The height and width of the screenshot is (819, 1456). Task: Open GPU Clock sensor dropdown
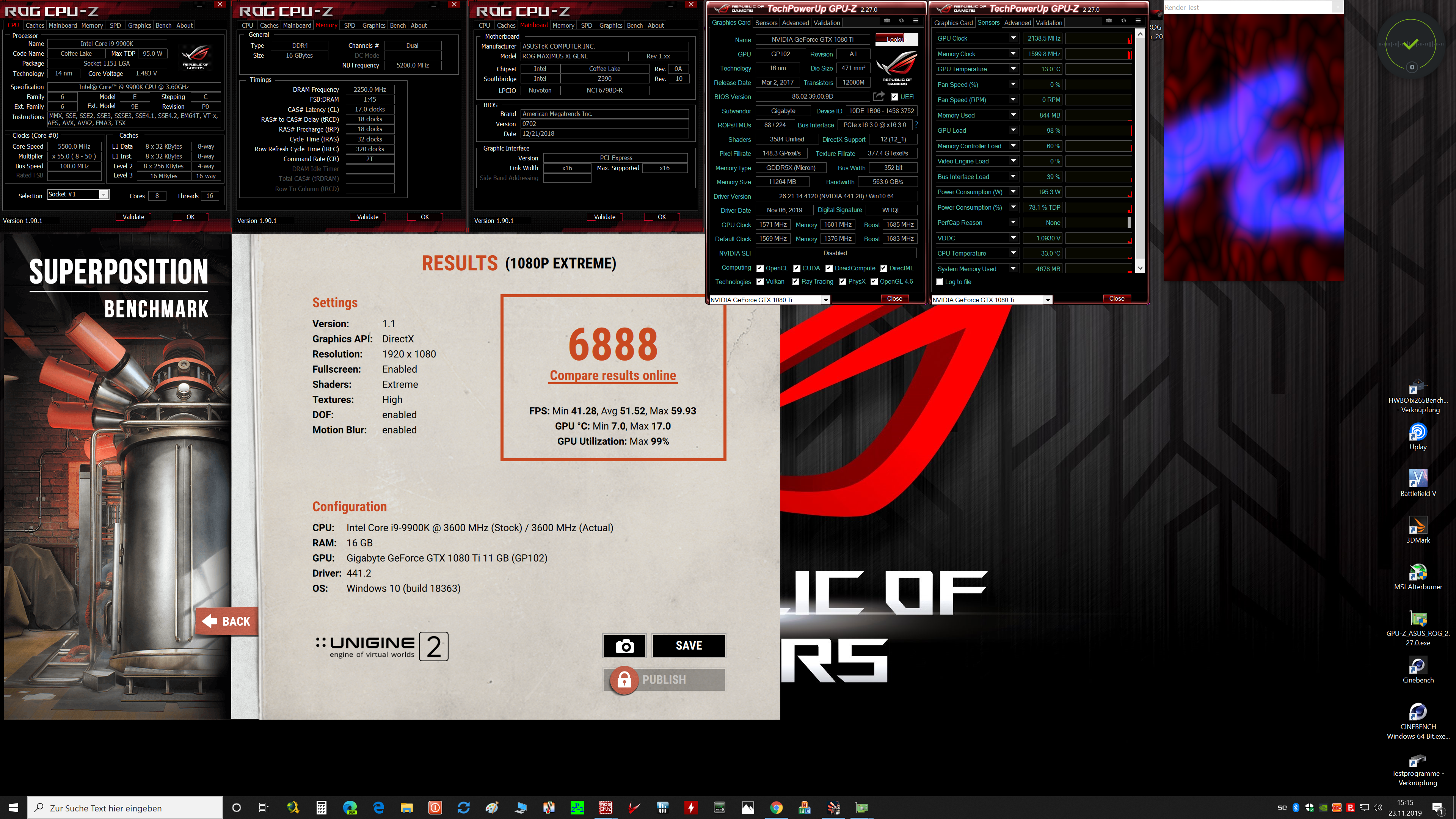pyautogui.click(x=1013, y=38)
